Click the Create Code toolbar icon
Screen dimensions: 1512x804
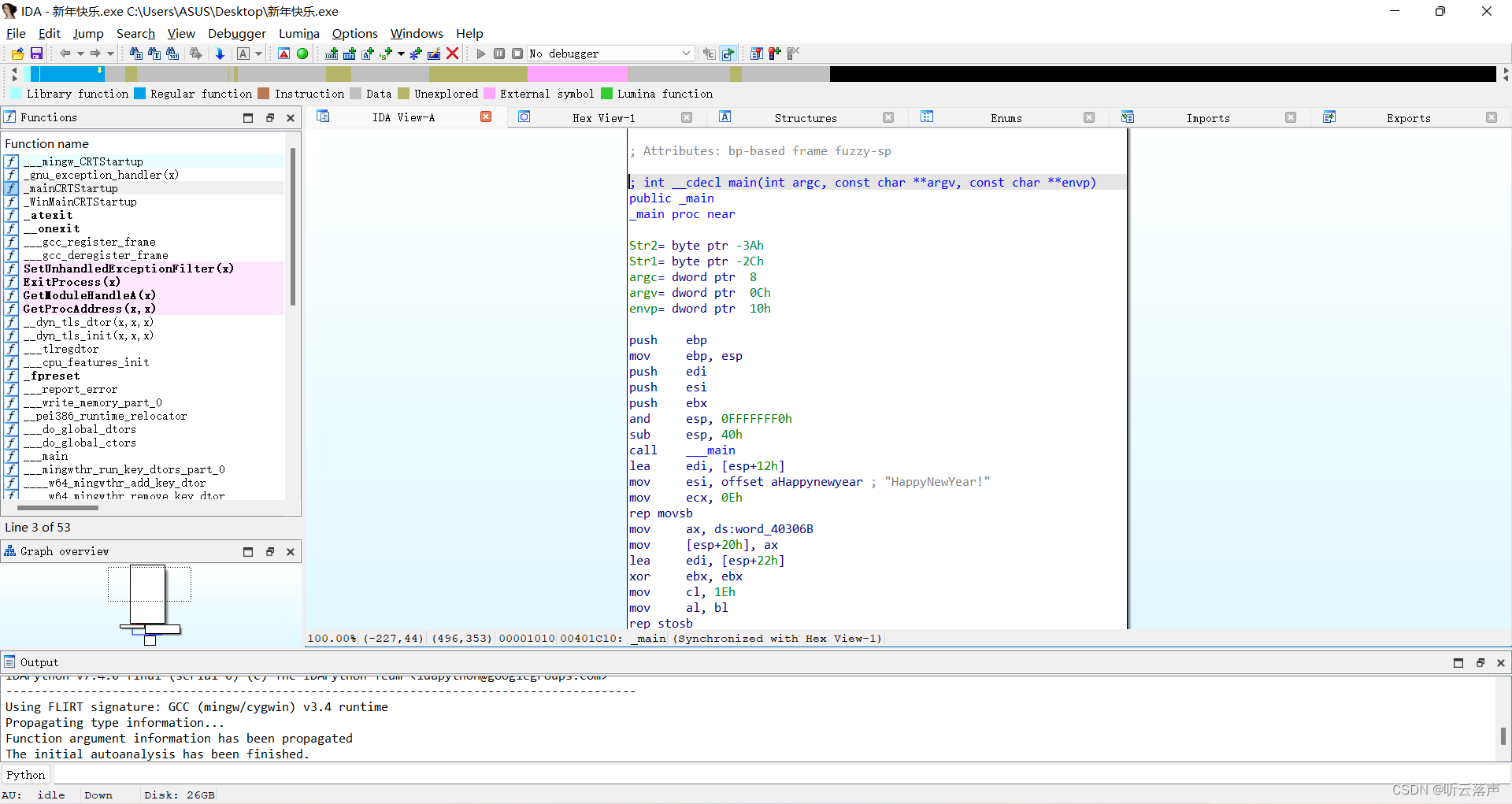331,53
